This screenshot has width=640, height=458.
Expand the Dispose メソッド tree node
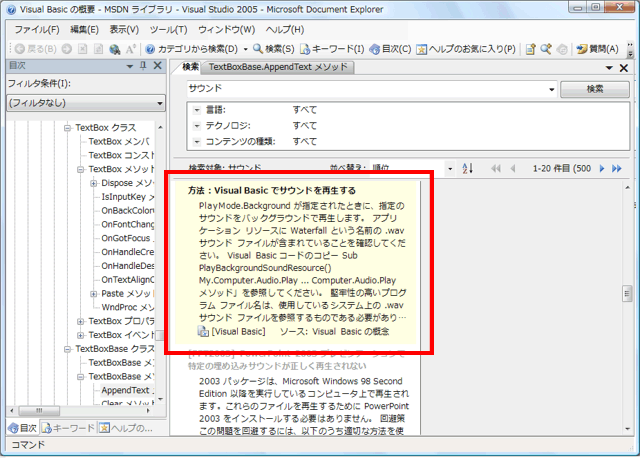(93, 183)
